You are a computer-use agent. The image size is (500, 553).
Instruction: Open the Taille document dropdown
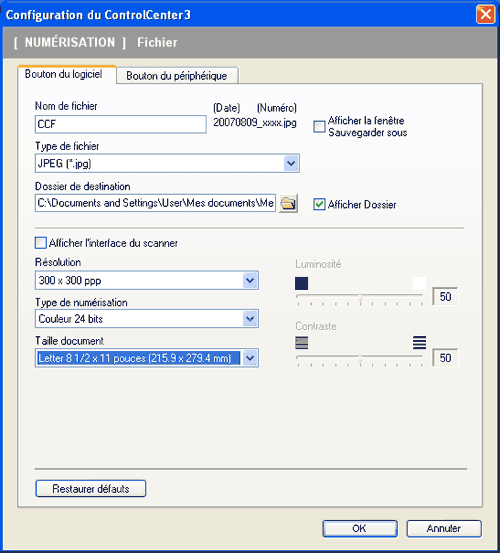pyautogui.click(x=250, y=358)
